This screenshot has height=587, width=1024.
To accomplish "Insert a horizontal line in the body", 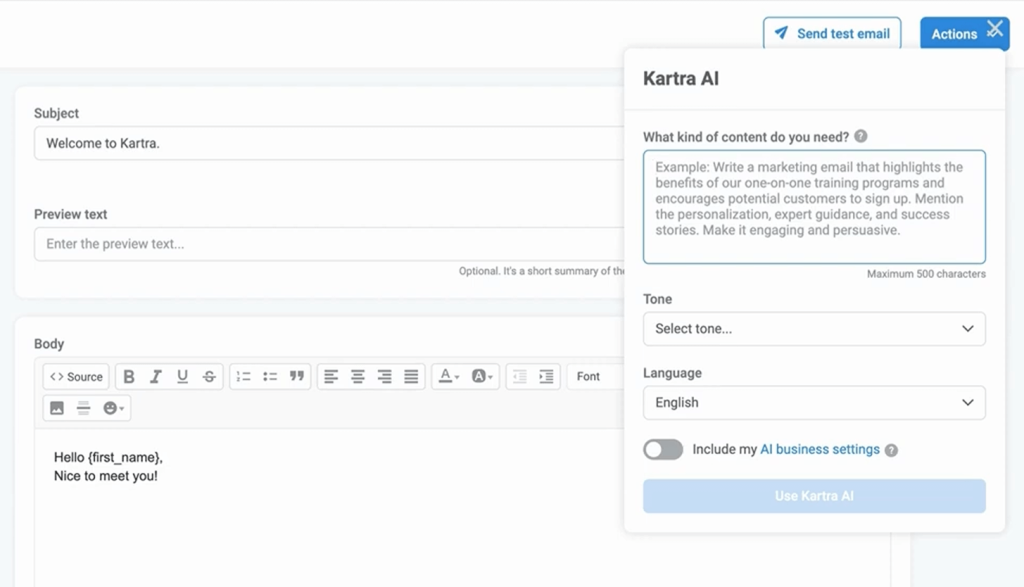I will pos(85,407).
